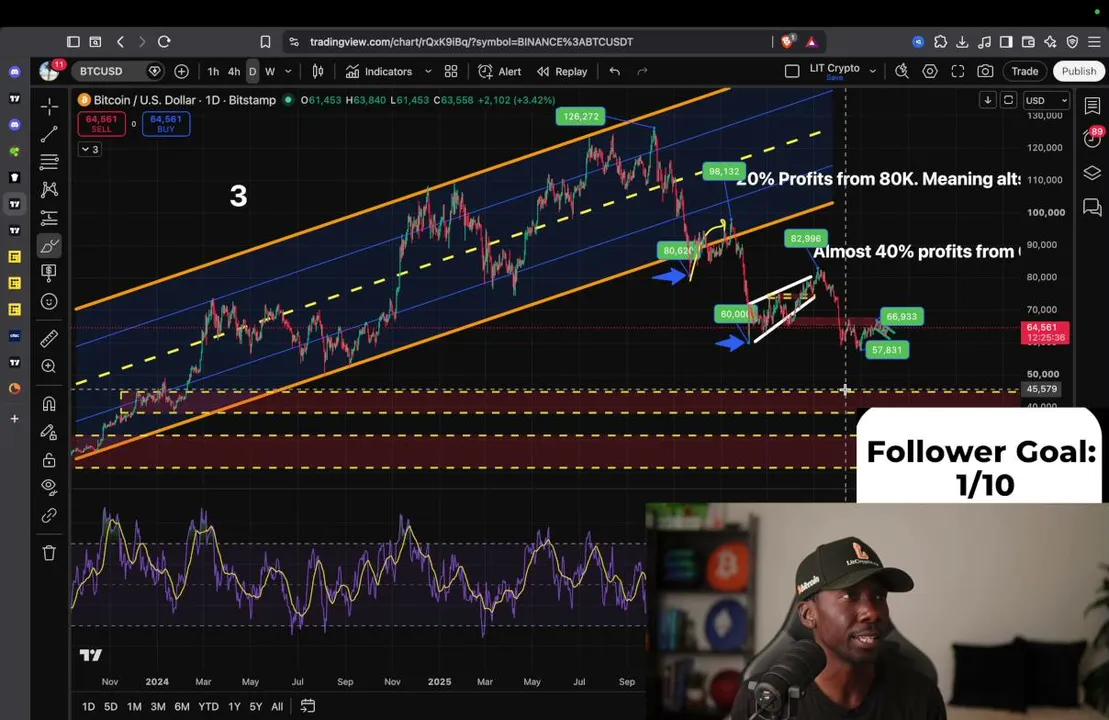Toggle stay in drawing mode pencil lock
The image size is (1109, 720).
[49, 431]
